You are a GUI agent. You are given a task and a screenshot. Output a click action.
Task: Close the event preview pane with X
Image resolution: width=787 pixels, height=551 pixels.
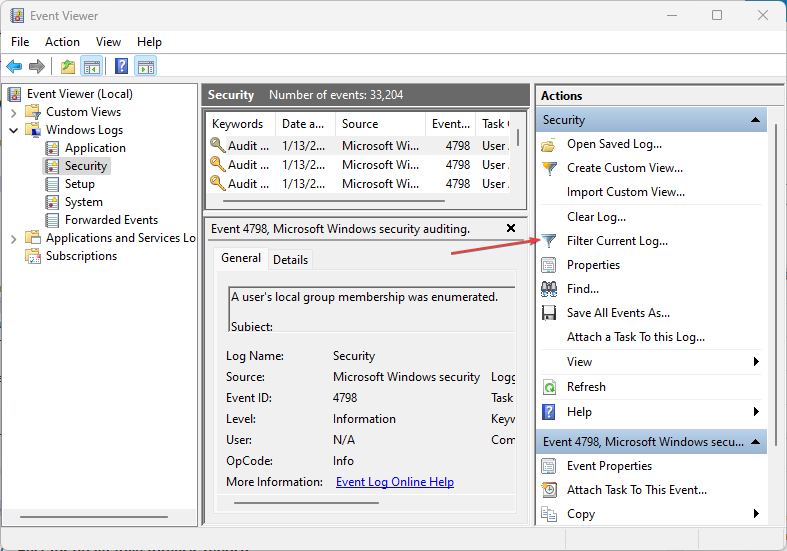(x=511, y=228)
